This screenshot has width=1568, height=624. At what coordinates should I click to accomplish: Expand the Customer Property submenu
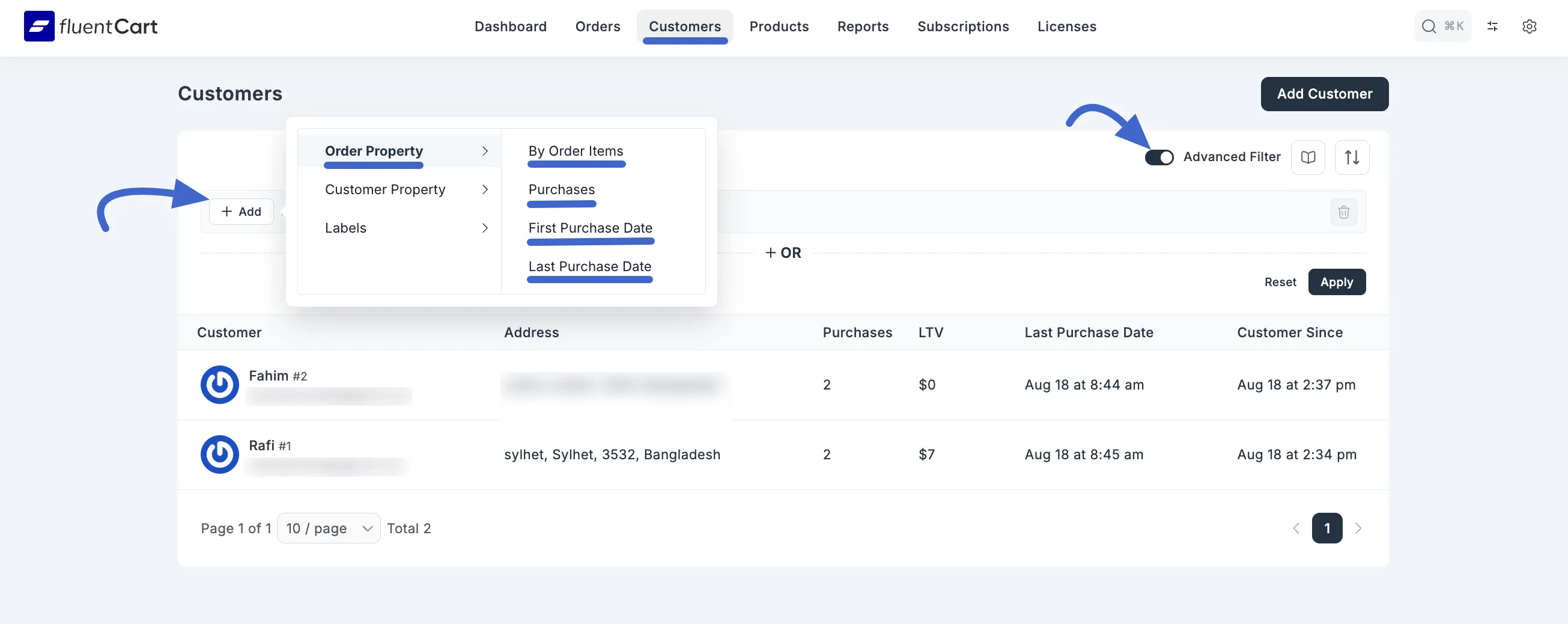pos(384,189)
